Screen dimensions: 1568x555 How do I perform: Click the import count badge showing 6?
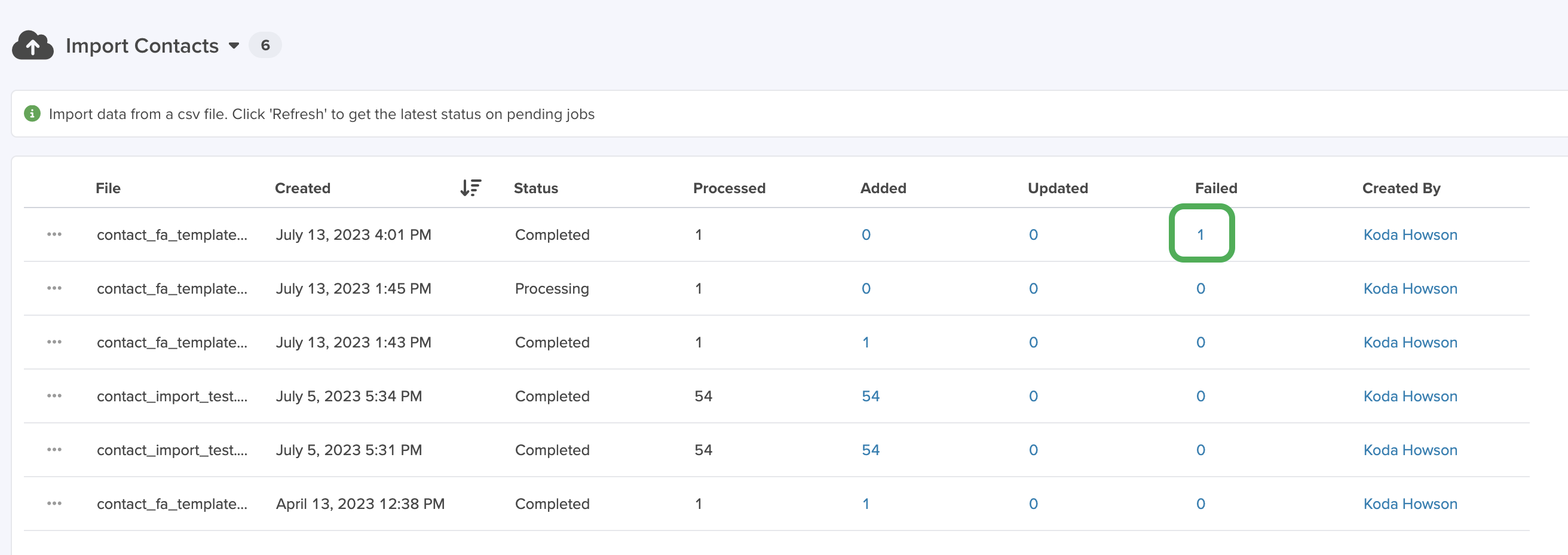265,45
